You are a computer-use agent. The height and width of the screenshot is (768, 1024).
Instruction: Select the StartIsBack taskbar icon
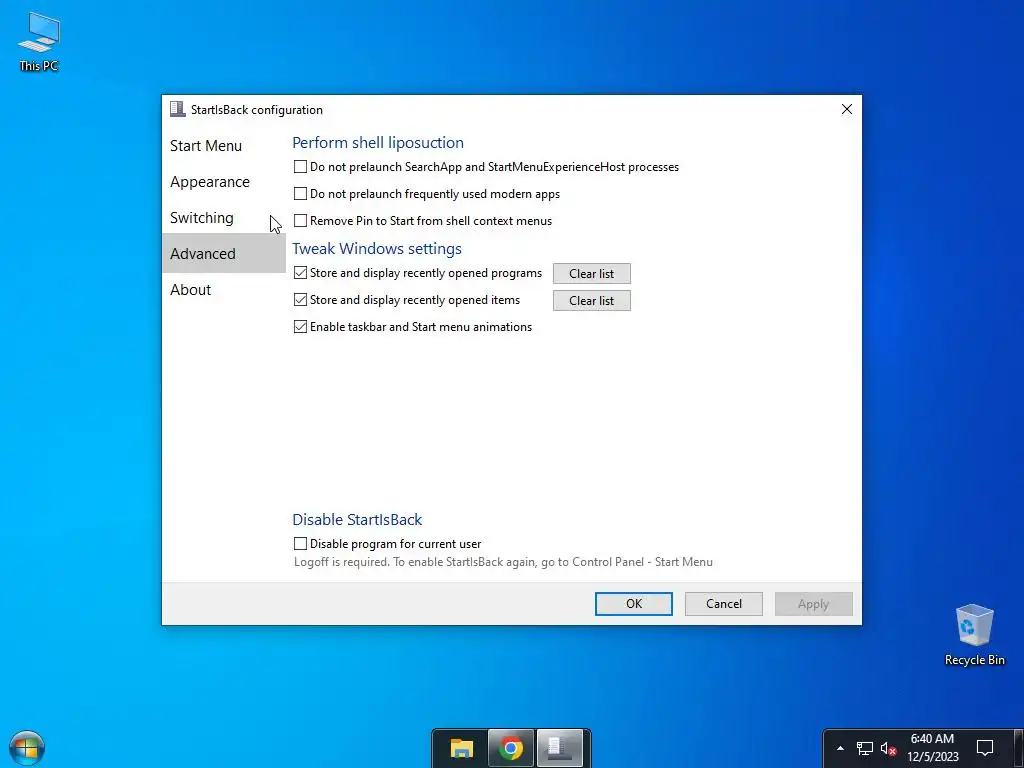click(560, 748)
